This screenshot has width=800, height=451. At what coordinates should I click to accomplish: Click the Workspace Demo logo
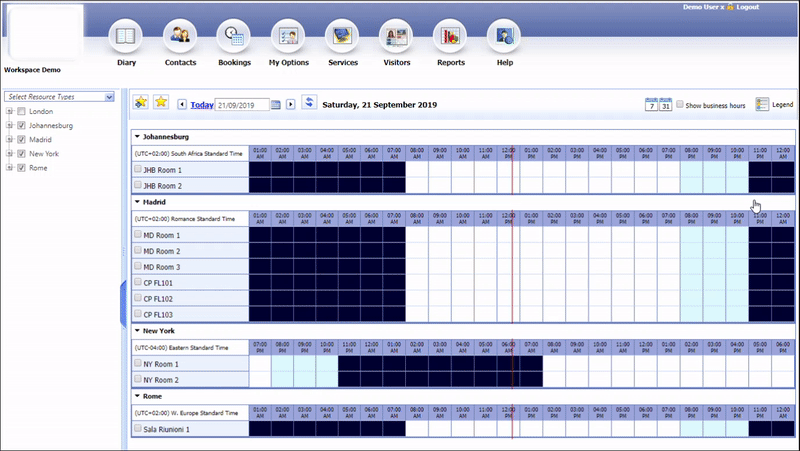pos(46,32)
